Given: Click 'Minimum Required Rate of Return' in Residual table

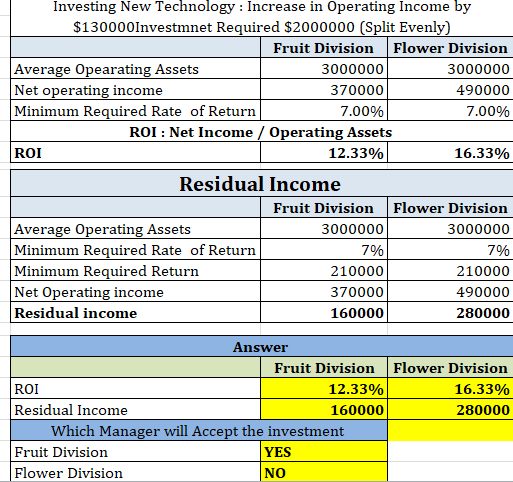Looking at the screenshot, I should [135, 250].
